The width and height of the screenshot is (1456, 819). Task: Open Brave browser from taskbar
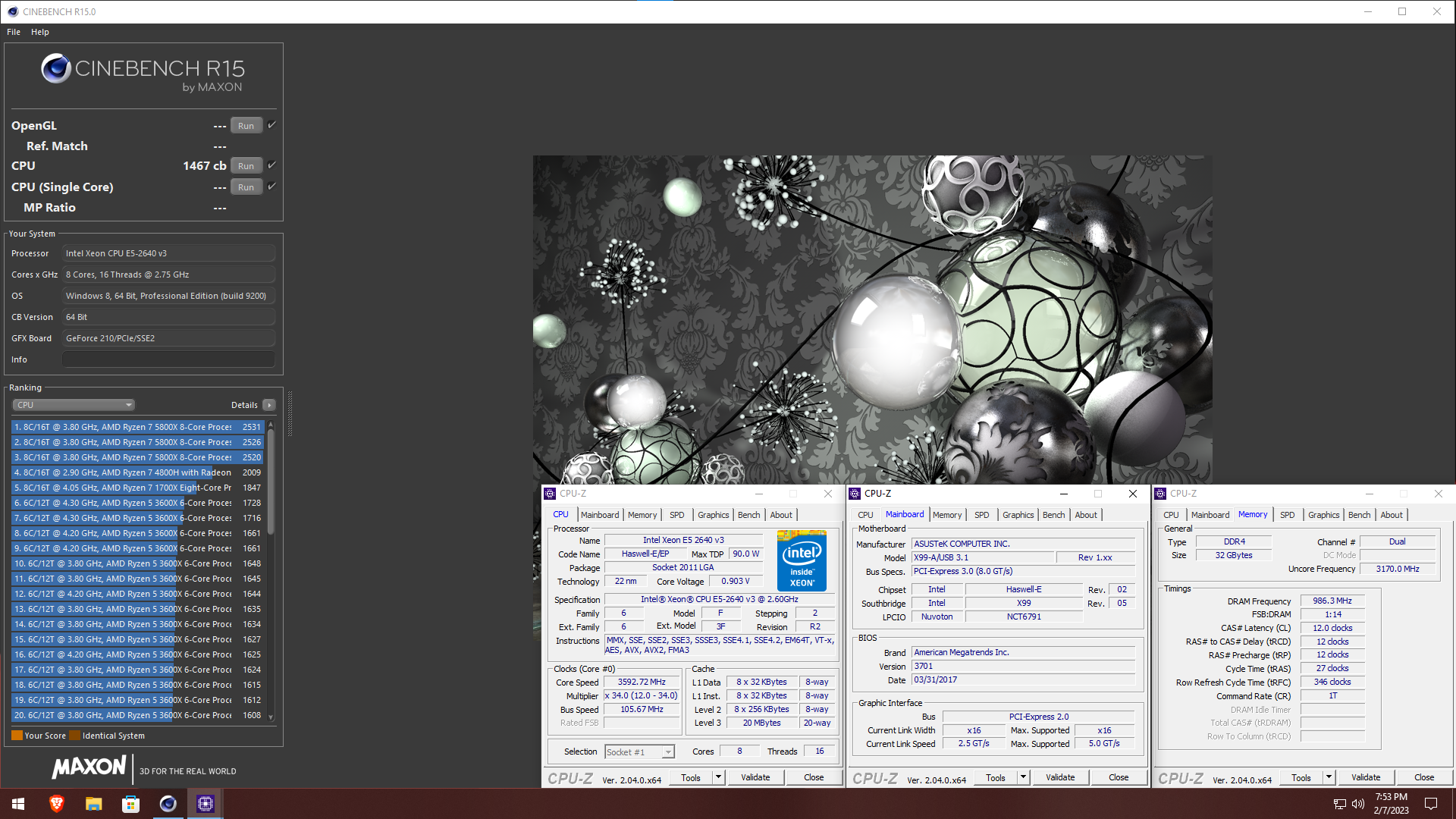pyautogui.click(x=56, y=804)
